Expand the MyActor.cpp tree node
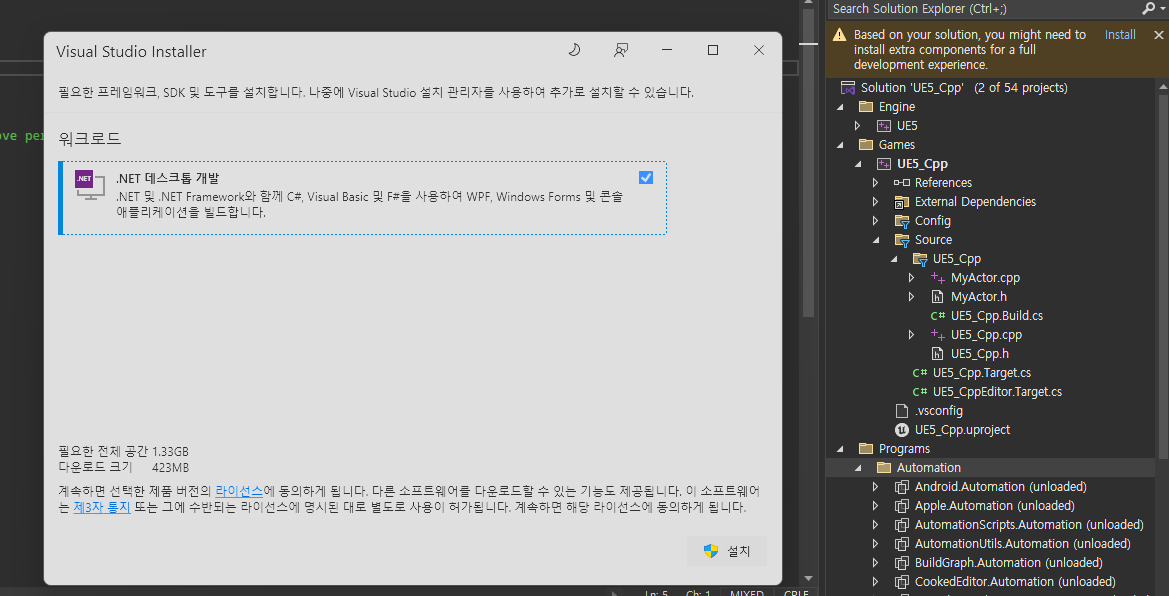The height and width of the screenshot is (596, 1169). pos(911,278)
